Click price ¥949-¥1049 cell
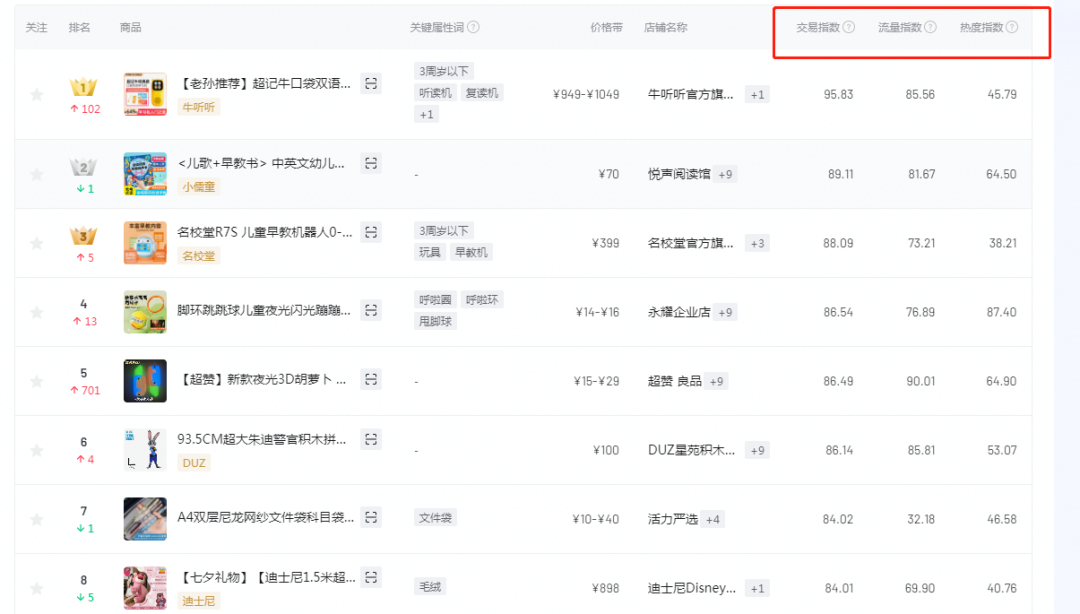Viewport: 1080px width, 614px height. point(586,94)
